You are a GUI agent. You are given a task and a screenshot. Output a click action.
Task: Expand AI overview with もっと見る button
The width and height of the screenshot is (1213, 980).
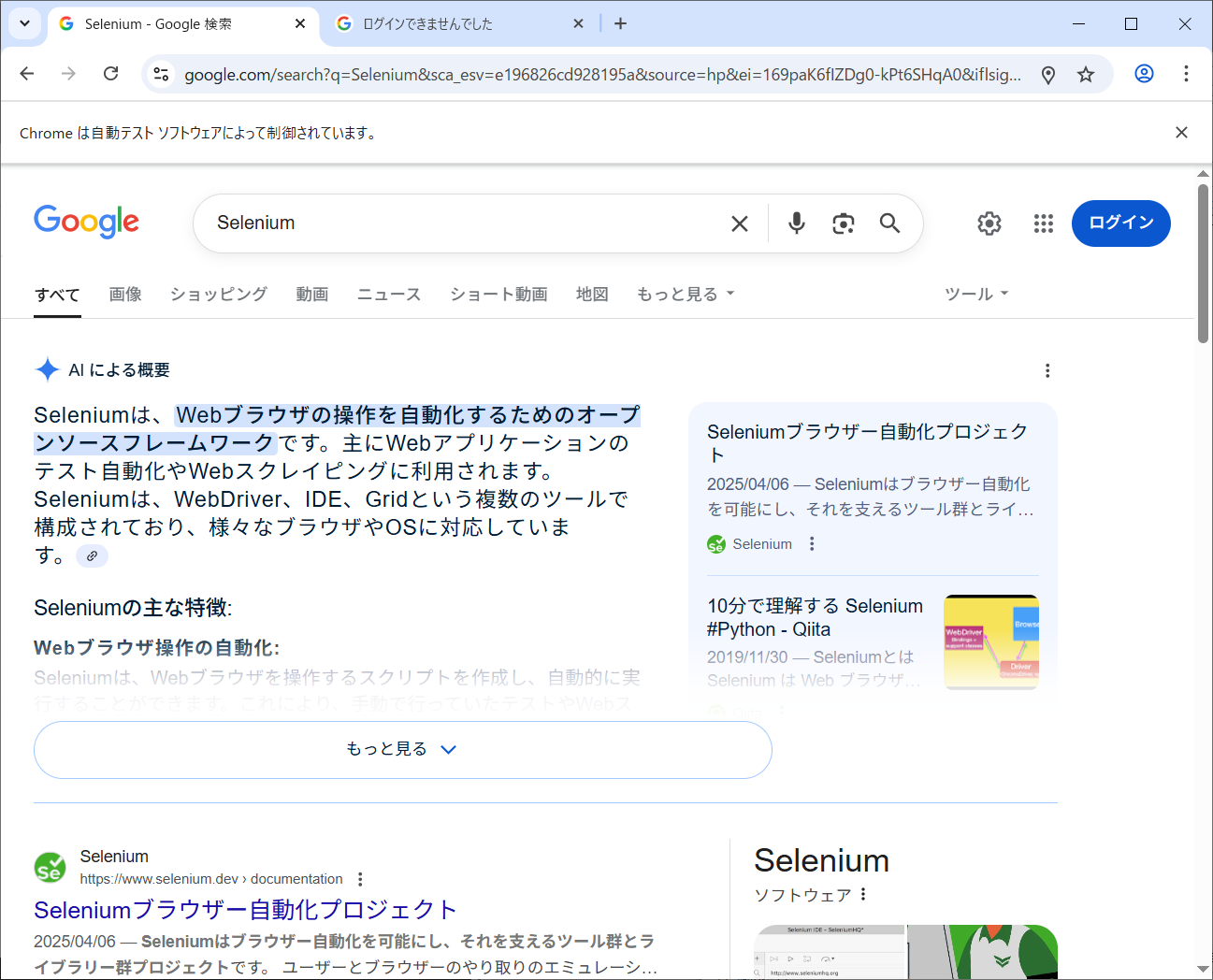coord(402,749)
